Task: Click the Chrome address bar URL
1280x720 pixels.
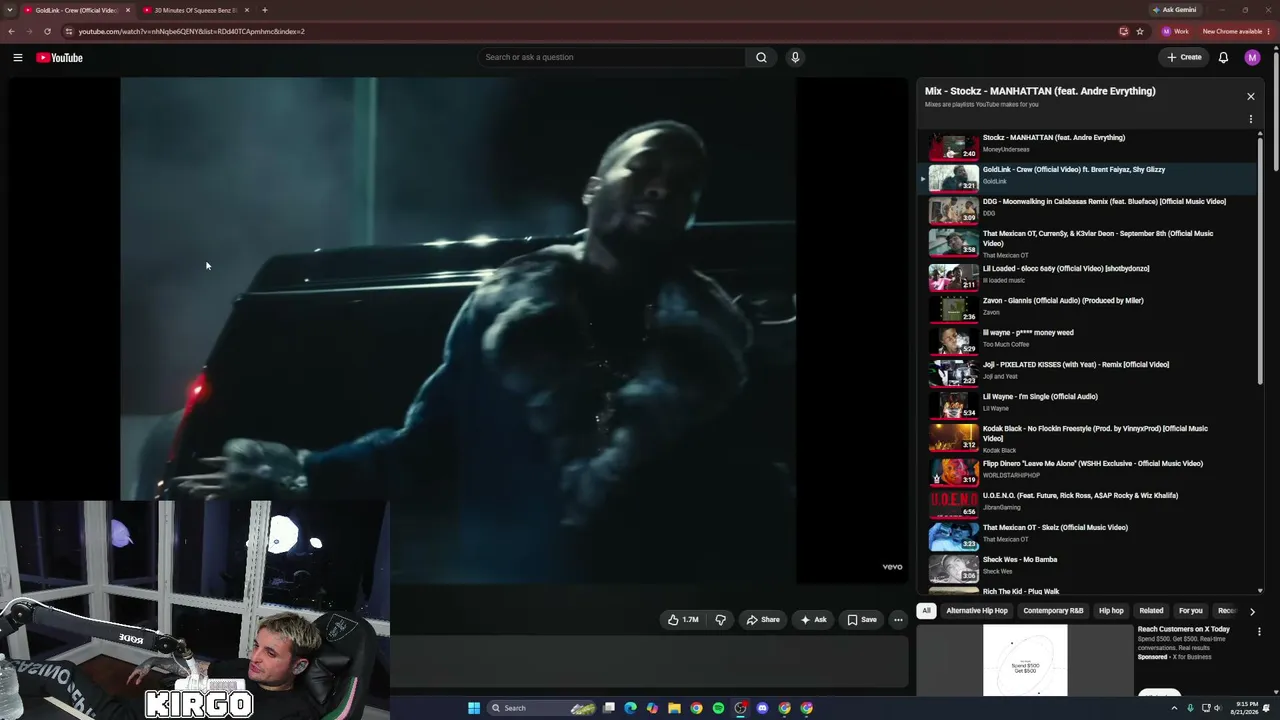Action: pyautogui.click(x=192, y=31)
